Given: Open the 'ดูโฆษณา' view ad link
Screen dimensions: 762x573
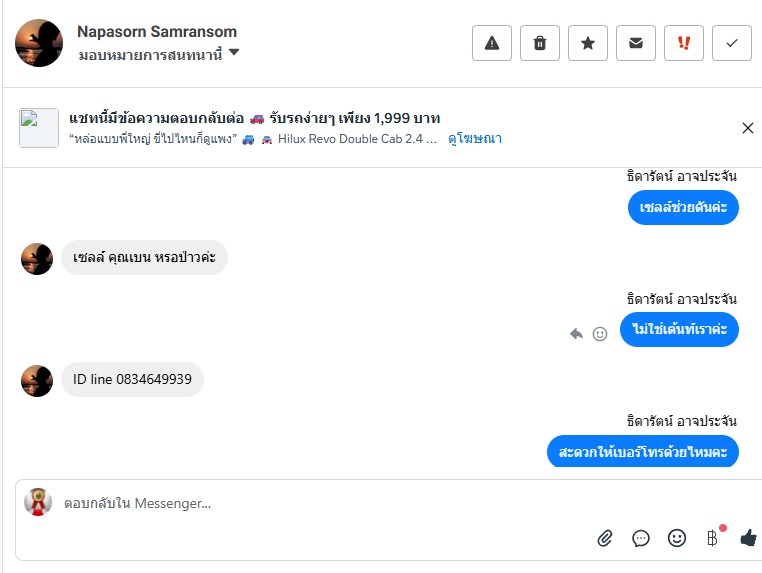Looking at the screenshot, I should click(x=475, y=139).
